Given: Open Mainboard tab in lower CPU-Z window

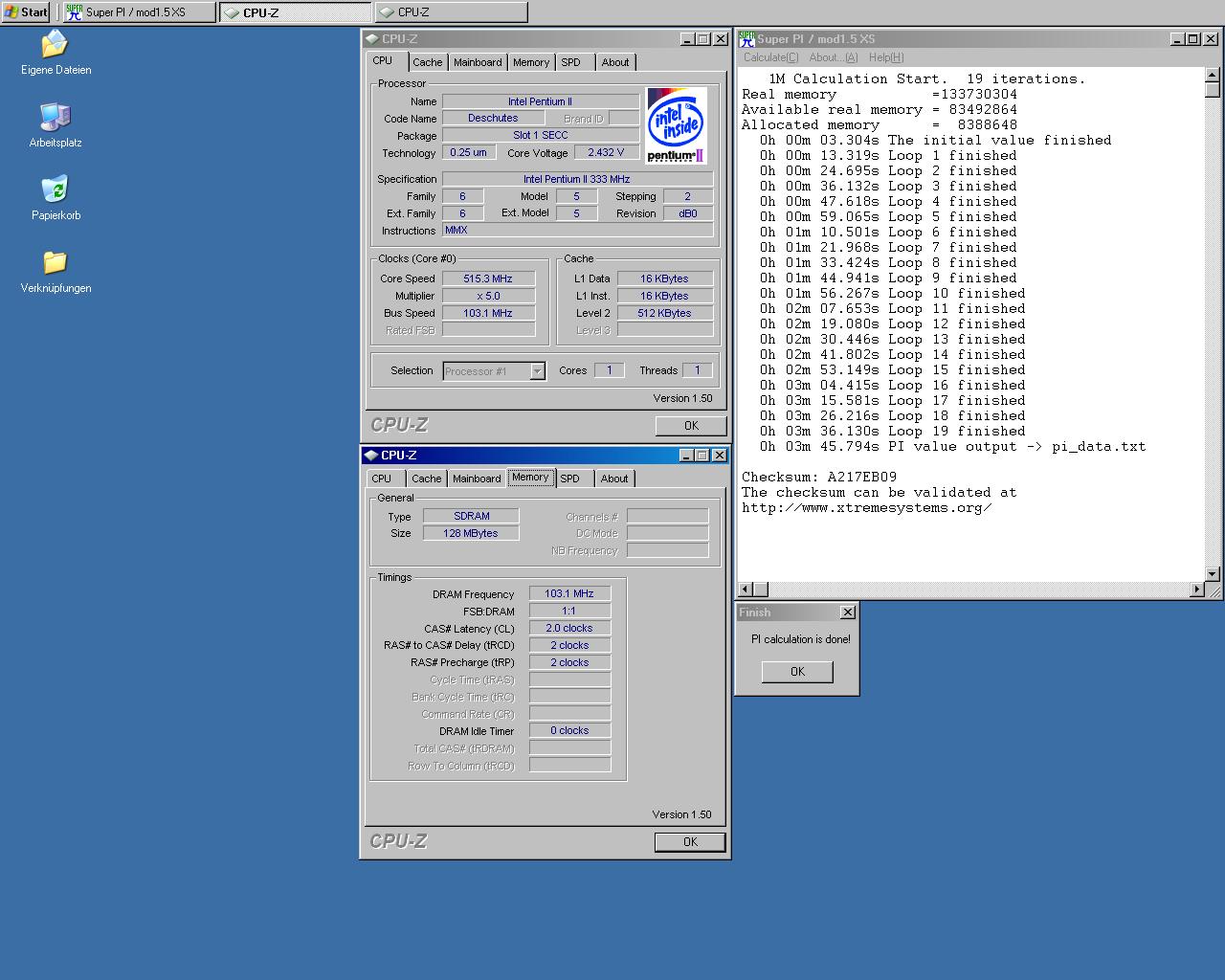Looking at the screenshot, I should [477, 479].
